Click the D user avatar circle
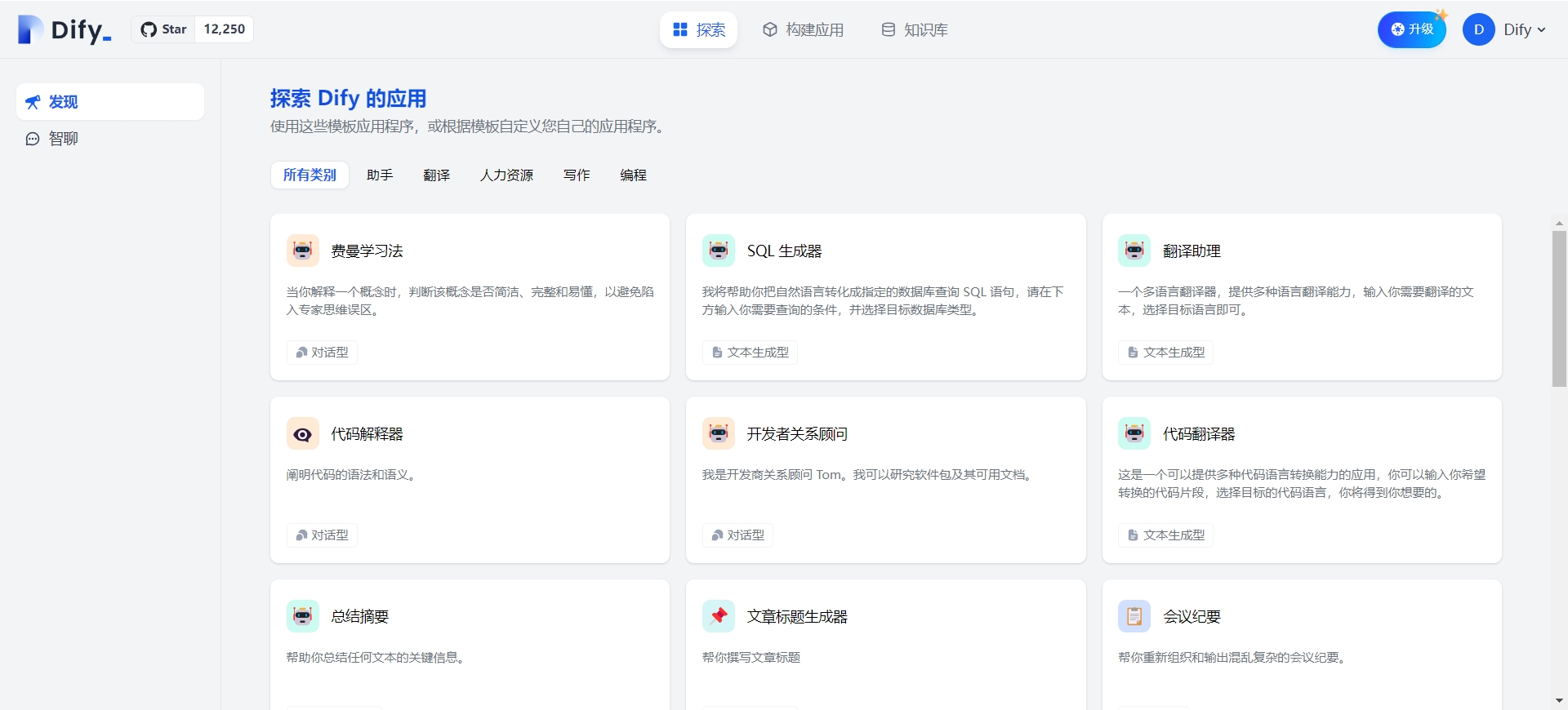 click(1479, 30)
